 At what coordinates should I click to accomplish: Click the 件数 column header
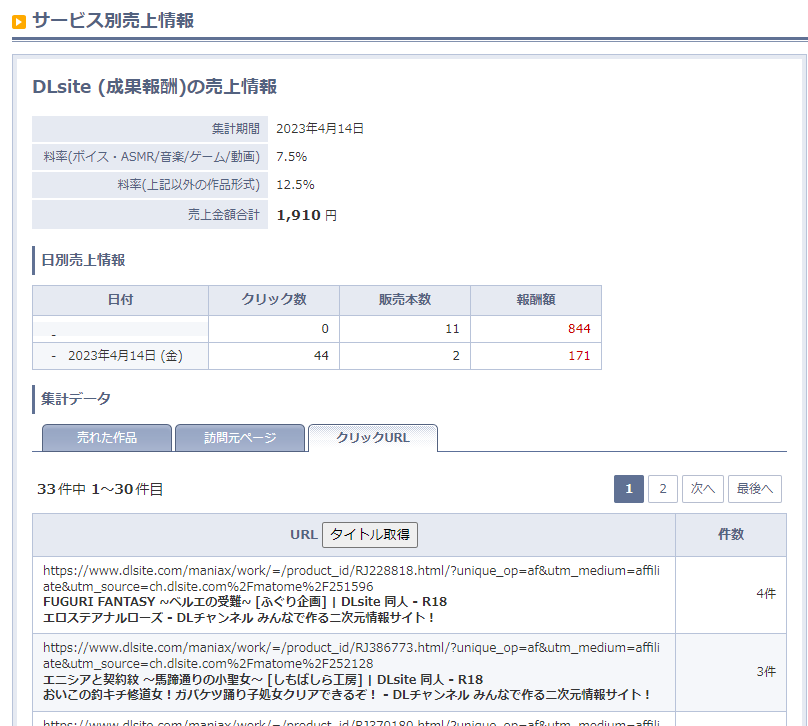(x=731, y=534)
